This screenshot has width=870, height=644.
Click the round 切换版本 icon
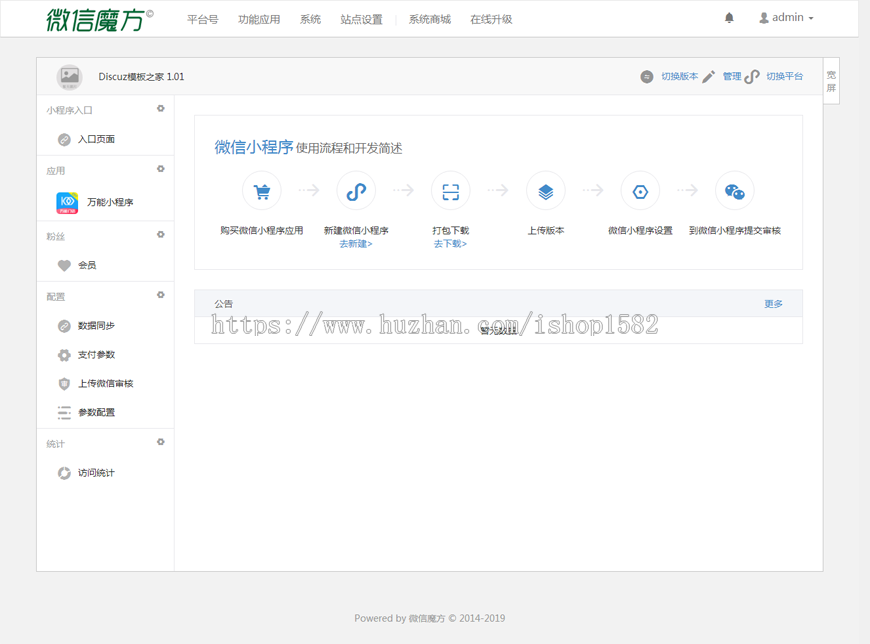pos(646,77)
